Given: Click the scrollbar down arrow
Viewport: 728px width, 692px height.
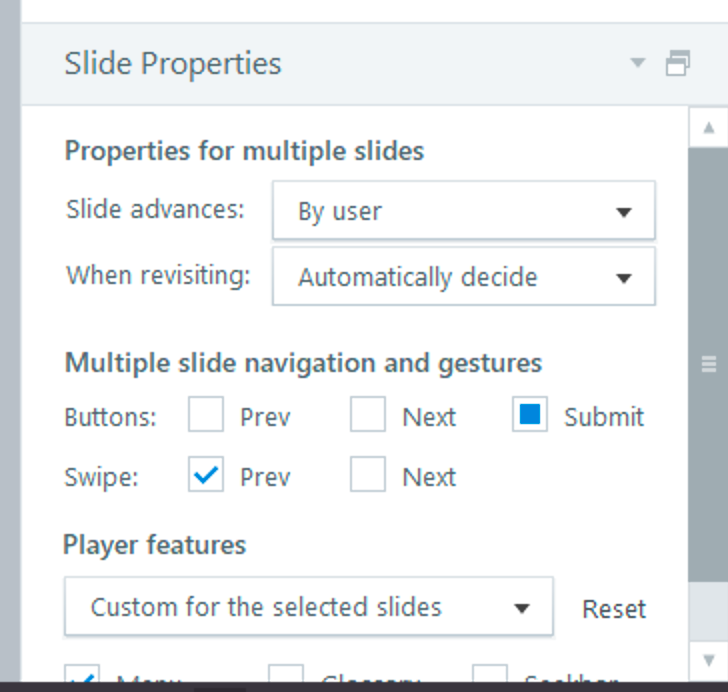Looking at the screenshot, I should click(x=708, y=660).
